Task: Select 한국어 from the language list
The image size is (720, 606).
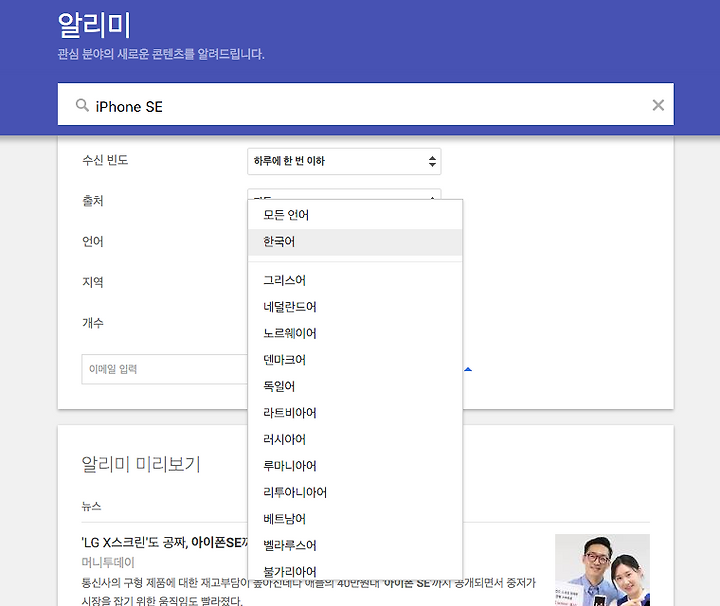Action: tap(355, 241)
